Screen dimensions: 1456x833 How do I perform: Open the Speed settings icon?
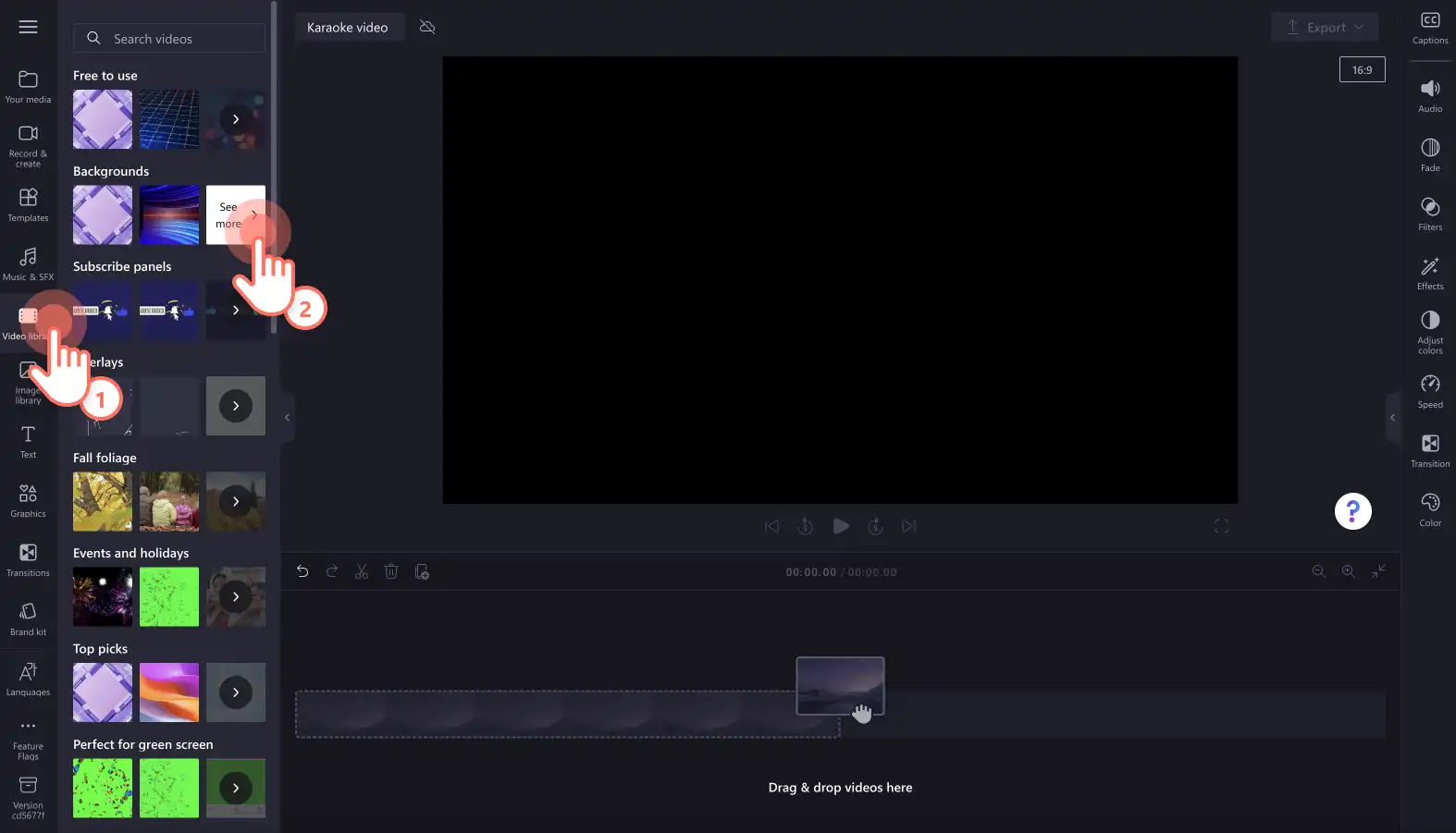click(x=1429, y=391)
